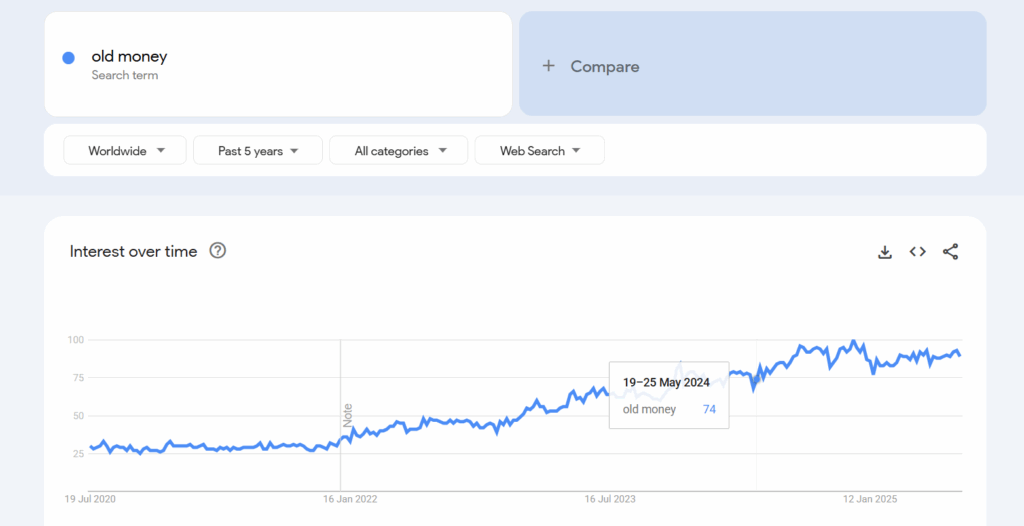Open the embed code icon
Screen dimensions: 1024x526
coord(918,252)
